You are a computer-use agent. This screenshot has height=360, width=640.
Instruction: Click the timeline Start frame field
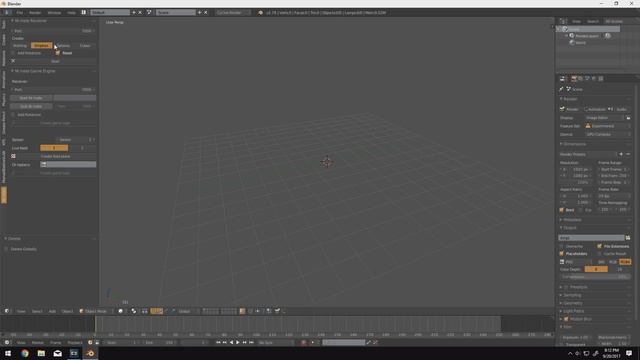click(x=122, y=342)
